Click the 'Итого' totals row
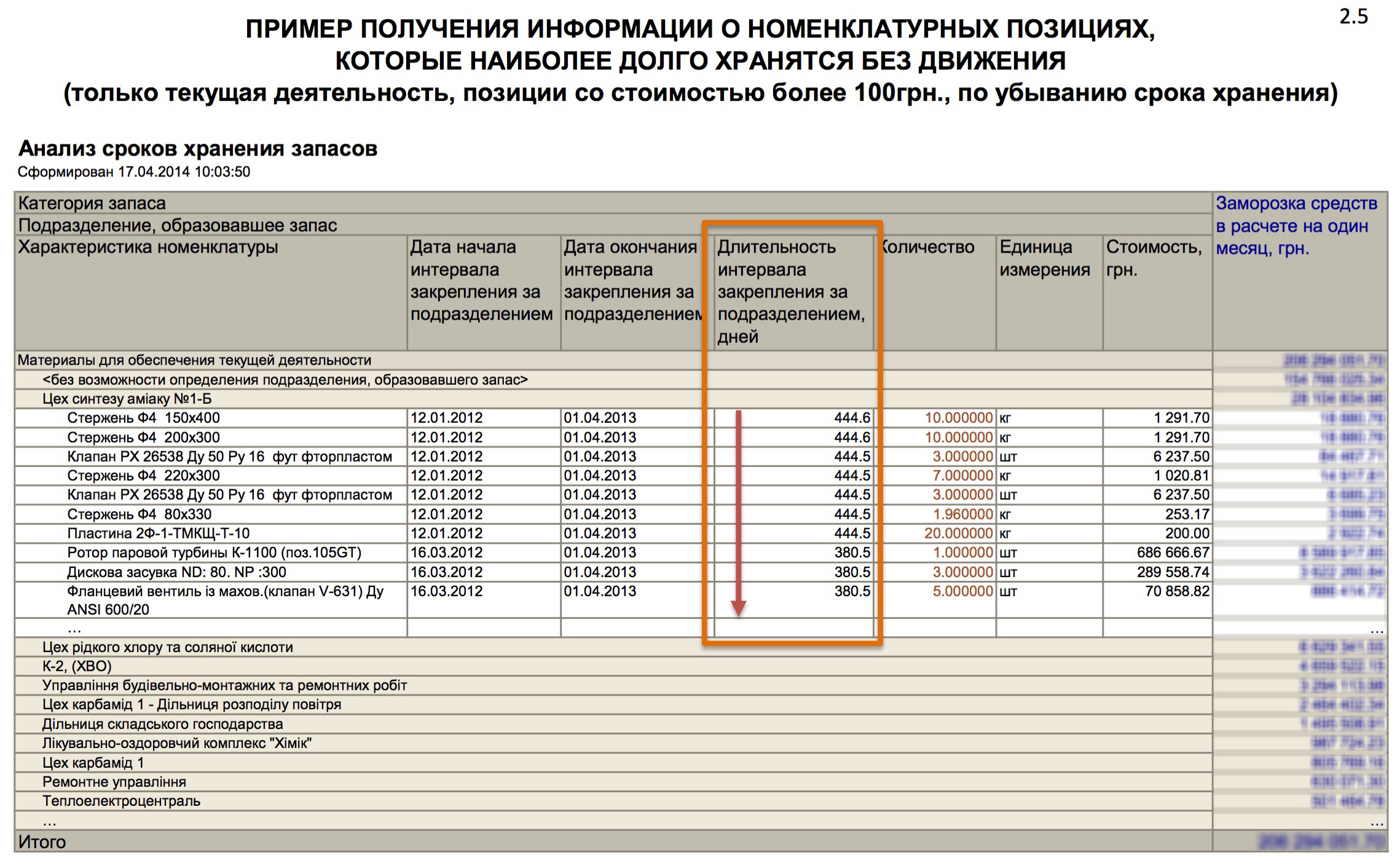 (42, 841)
